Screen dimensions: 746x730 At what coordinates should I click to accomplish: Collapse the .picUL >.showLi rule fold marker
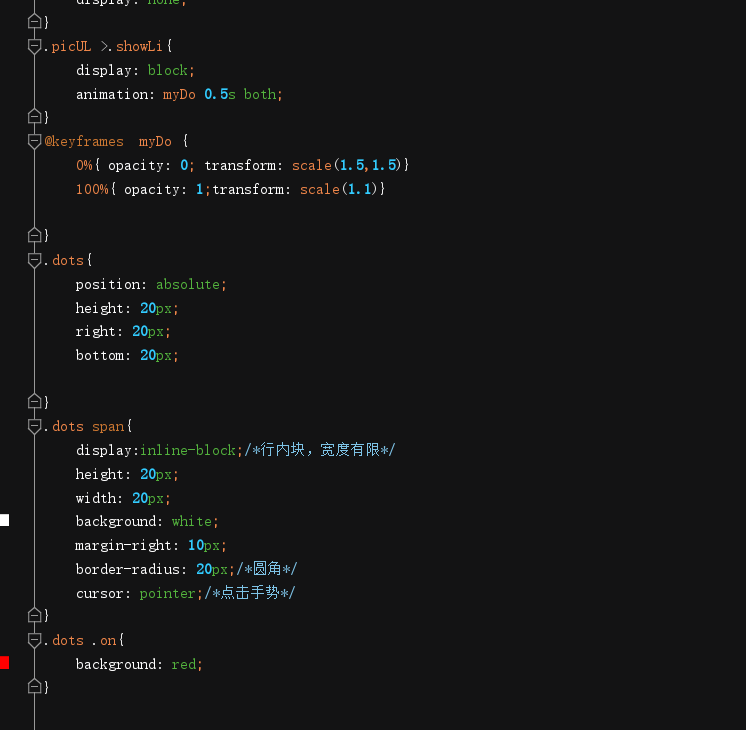click(x=34, y=46)
